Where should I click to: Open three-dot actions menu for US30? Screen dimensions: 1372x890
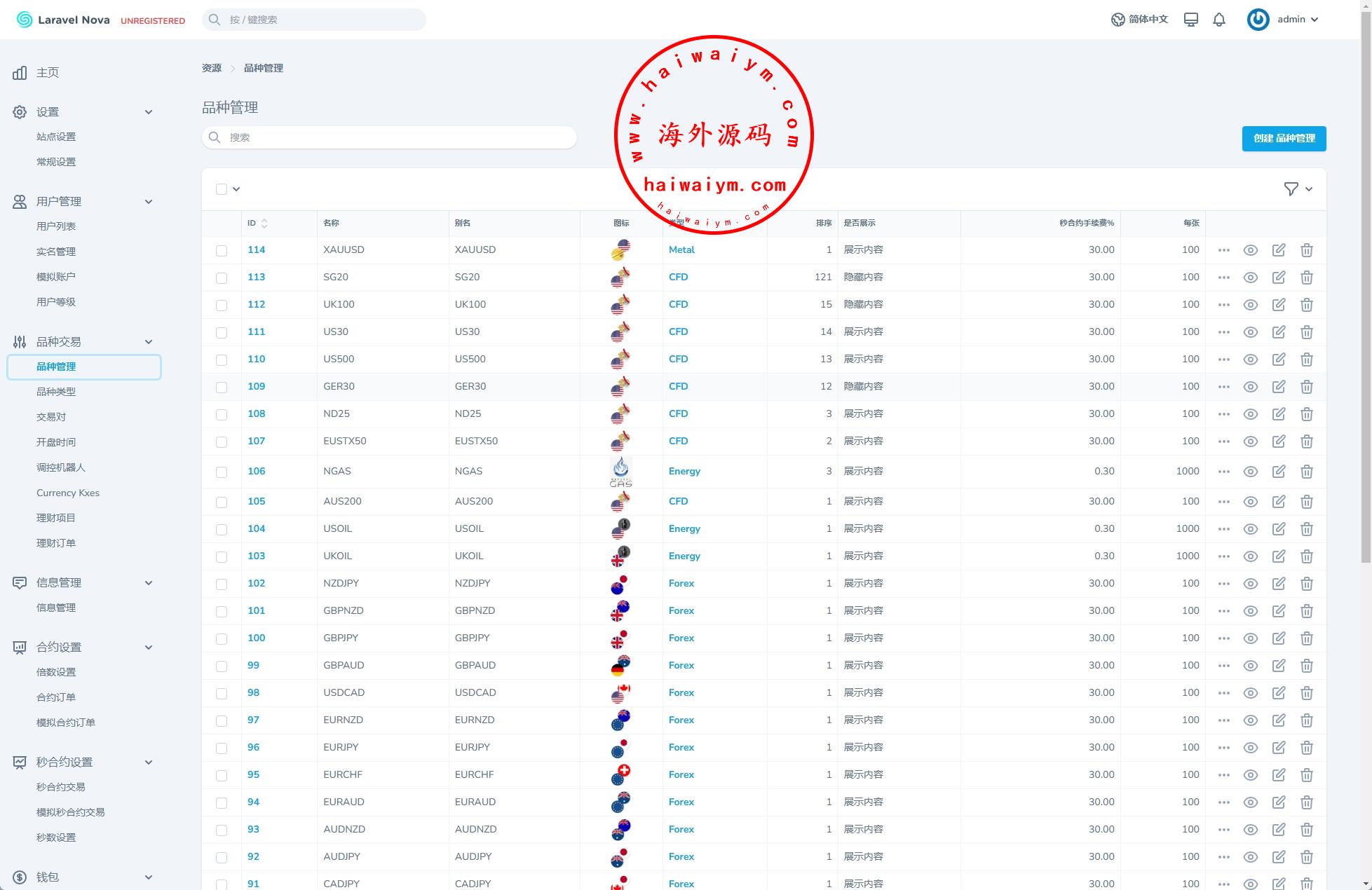pyautogui.click(x=1223, y=332)
